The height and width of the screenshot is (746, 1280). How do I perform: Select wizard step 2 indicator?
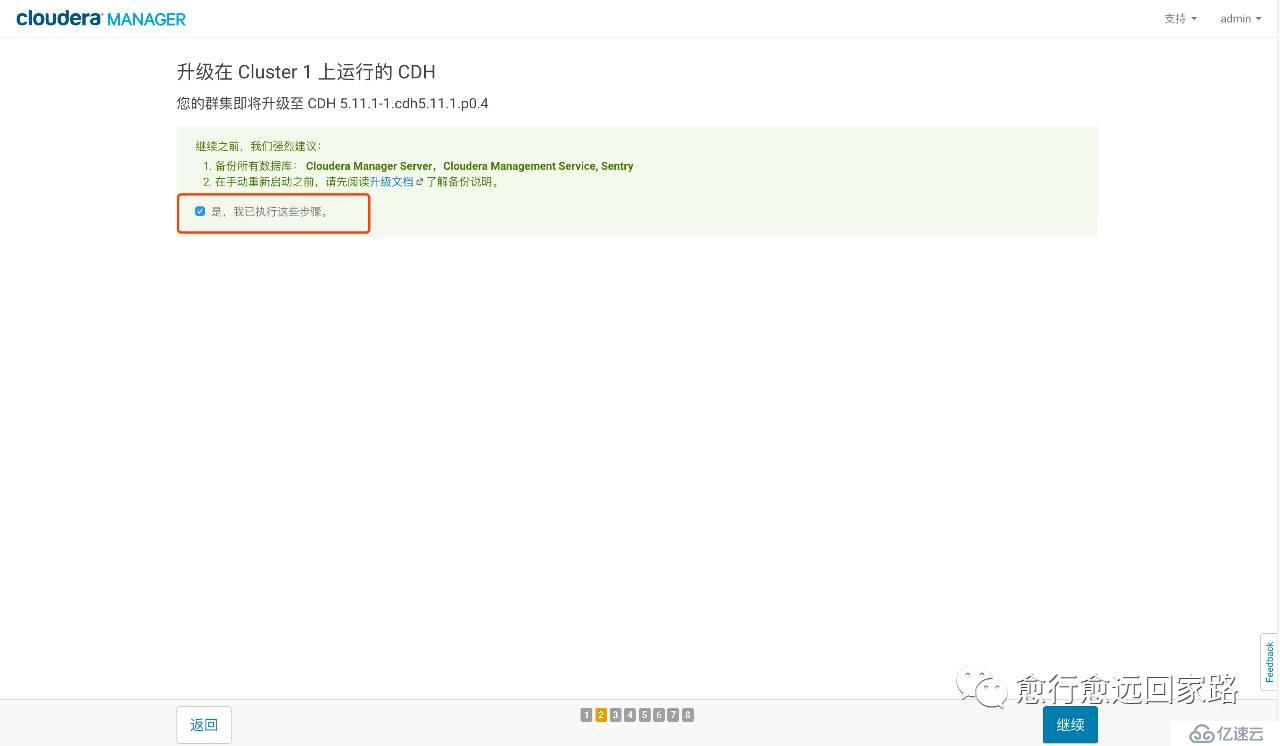pyautogui.click(x=601, y=715)
